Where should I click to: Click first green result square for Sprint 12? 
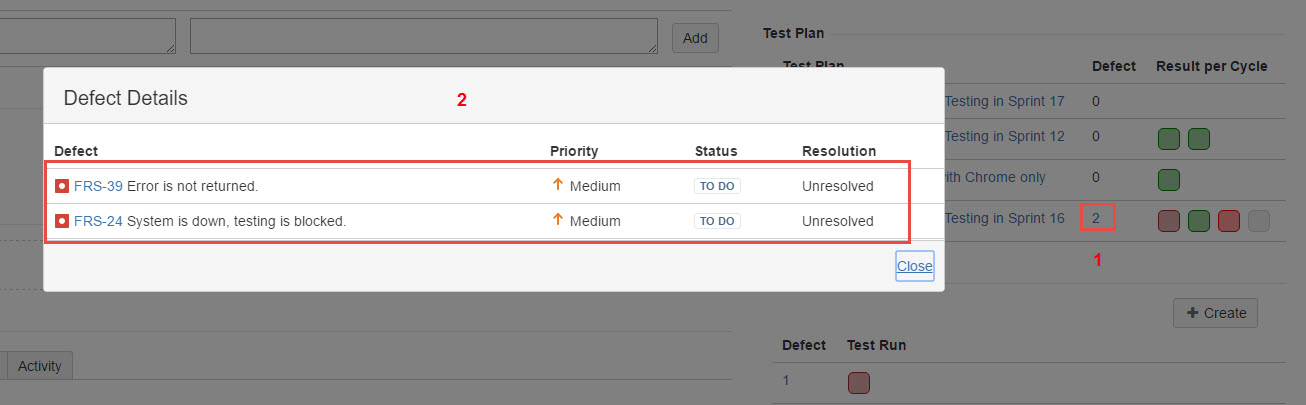pos(1168,139)
